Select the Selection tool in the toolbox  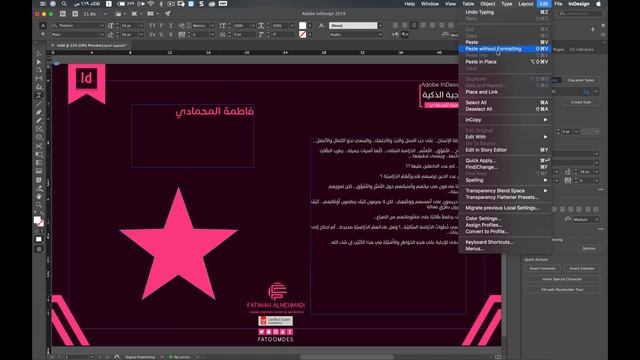[39, 53]
